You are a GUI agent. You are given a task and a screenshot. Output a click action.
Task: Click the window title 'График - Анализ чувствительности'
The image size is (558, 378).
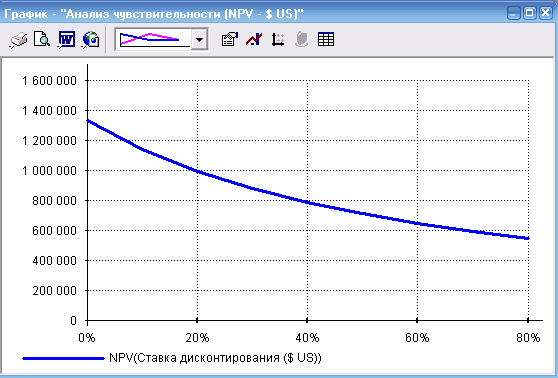click(154, 14)
